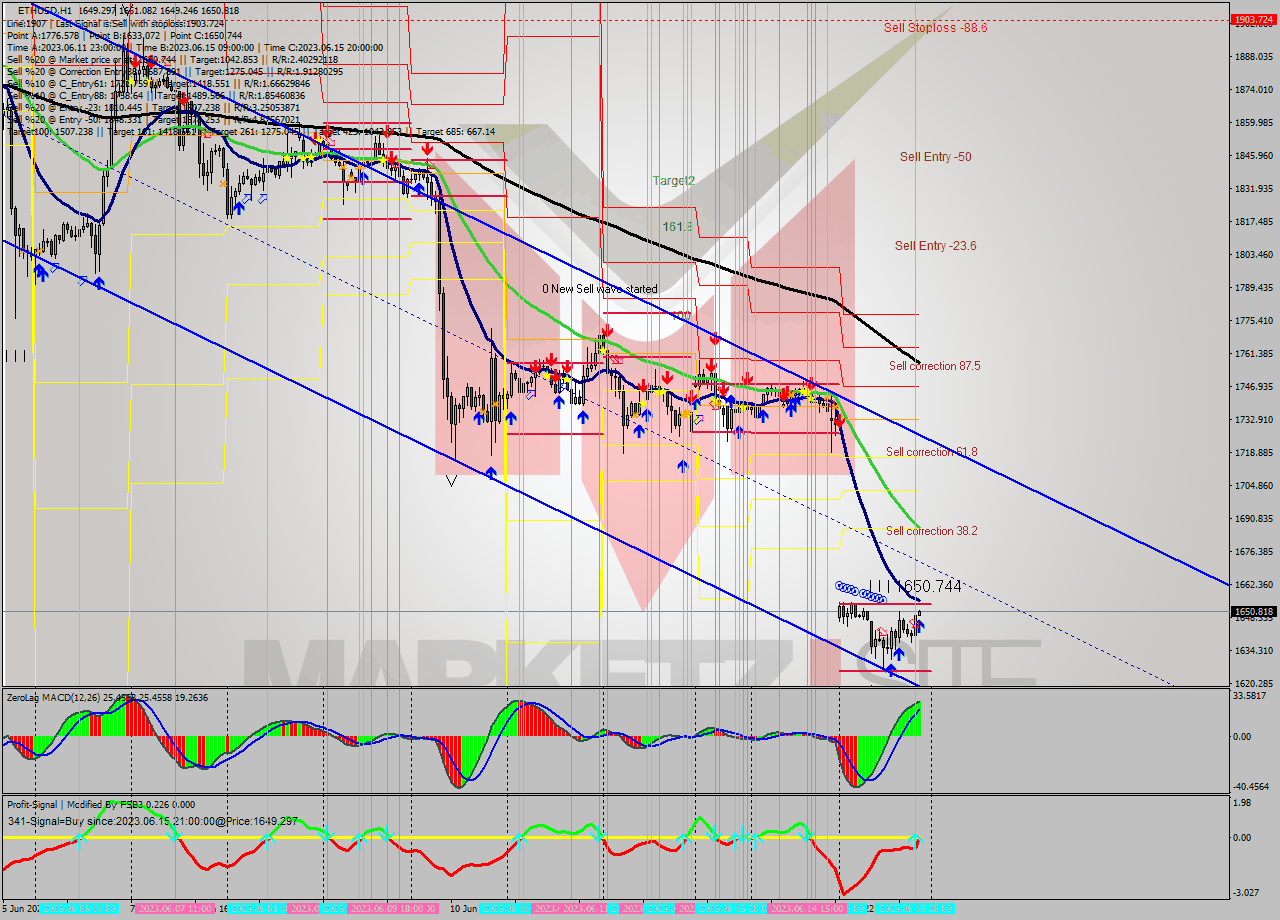Click the 1634.310 price axis value
1280x920 pixels.
click(1253, 651)
